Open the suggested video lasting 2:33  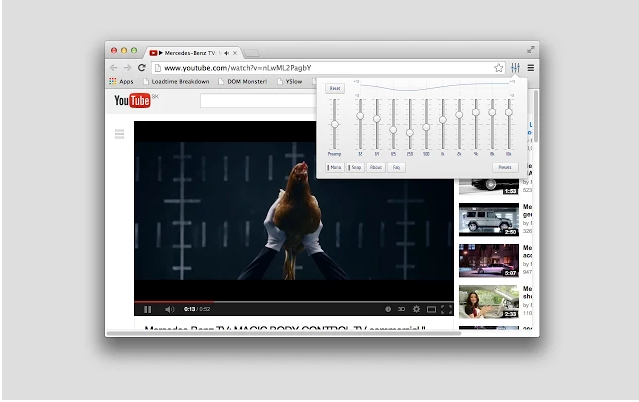tap(489, 302)
